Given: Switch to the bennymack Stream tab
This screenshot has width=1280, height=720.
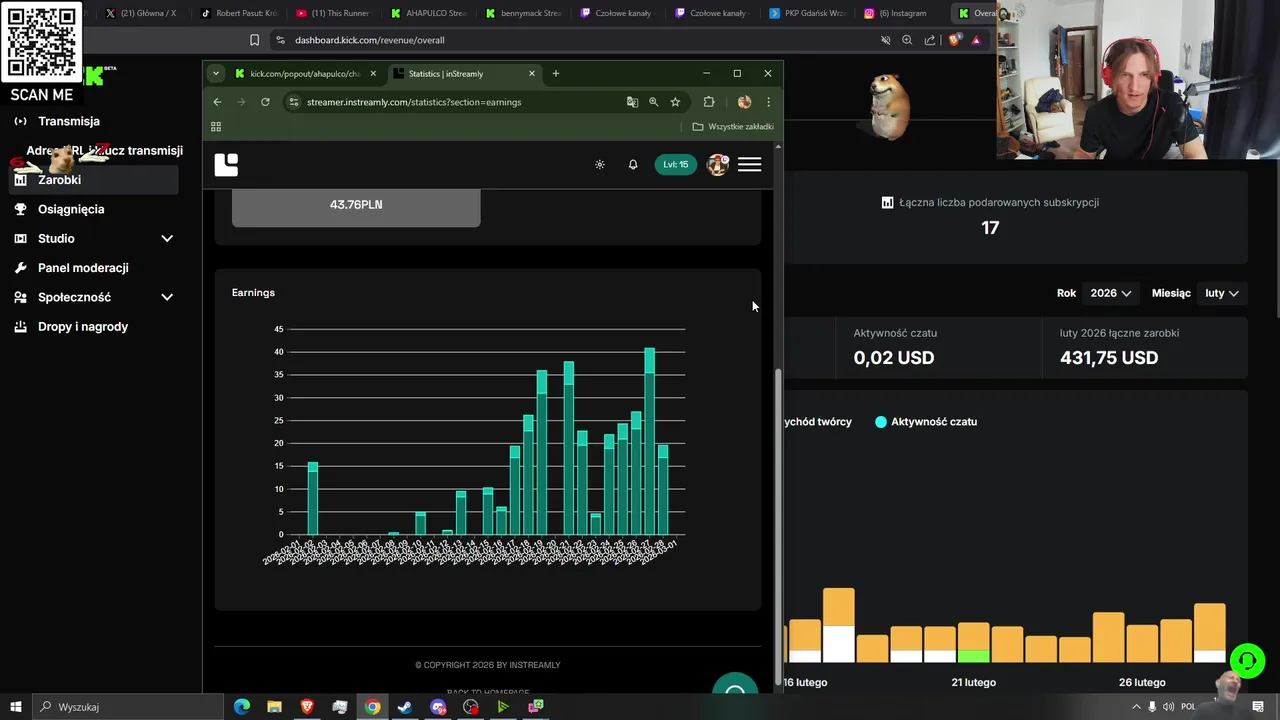Looking at the screenshot, I should (524, 13).
